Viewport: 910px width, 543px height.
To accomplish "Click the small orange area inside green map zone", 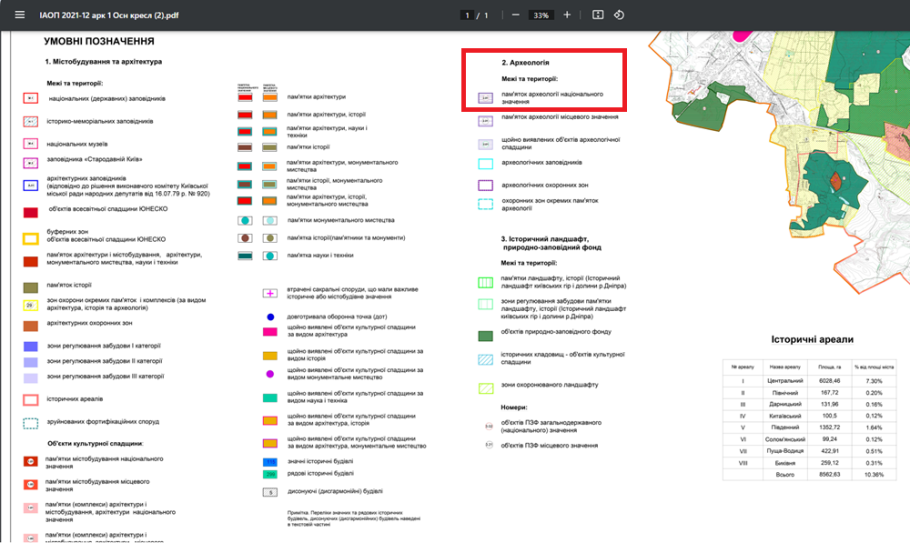I will (834, 181).
